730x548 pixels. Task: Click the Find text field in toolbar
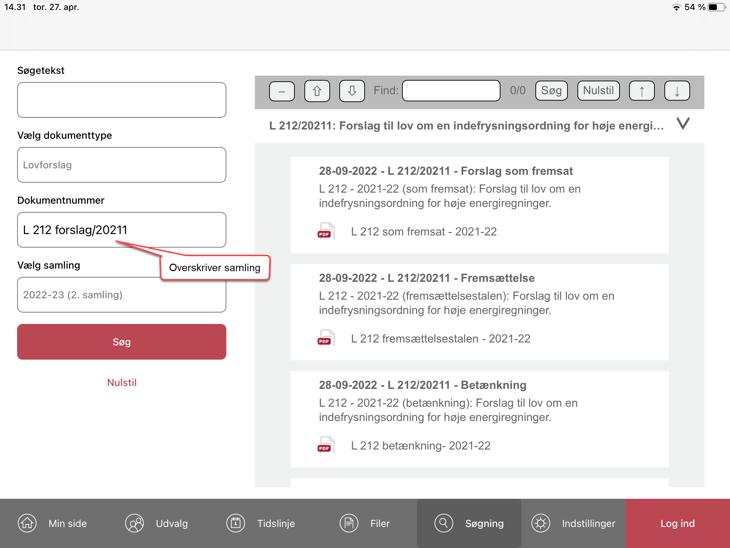[451, 91]
